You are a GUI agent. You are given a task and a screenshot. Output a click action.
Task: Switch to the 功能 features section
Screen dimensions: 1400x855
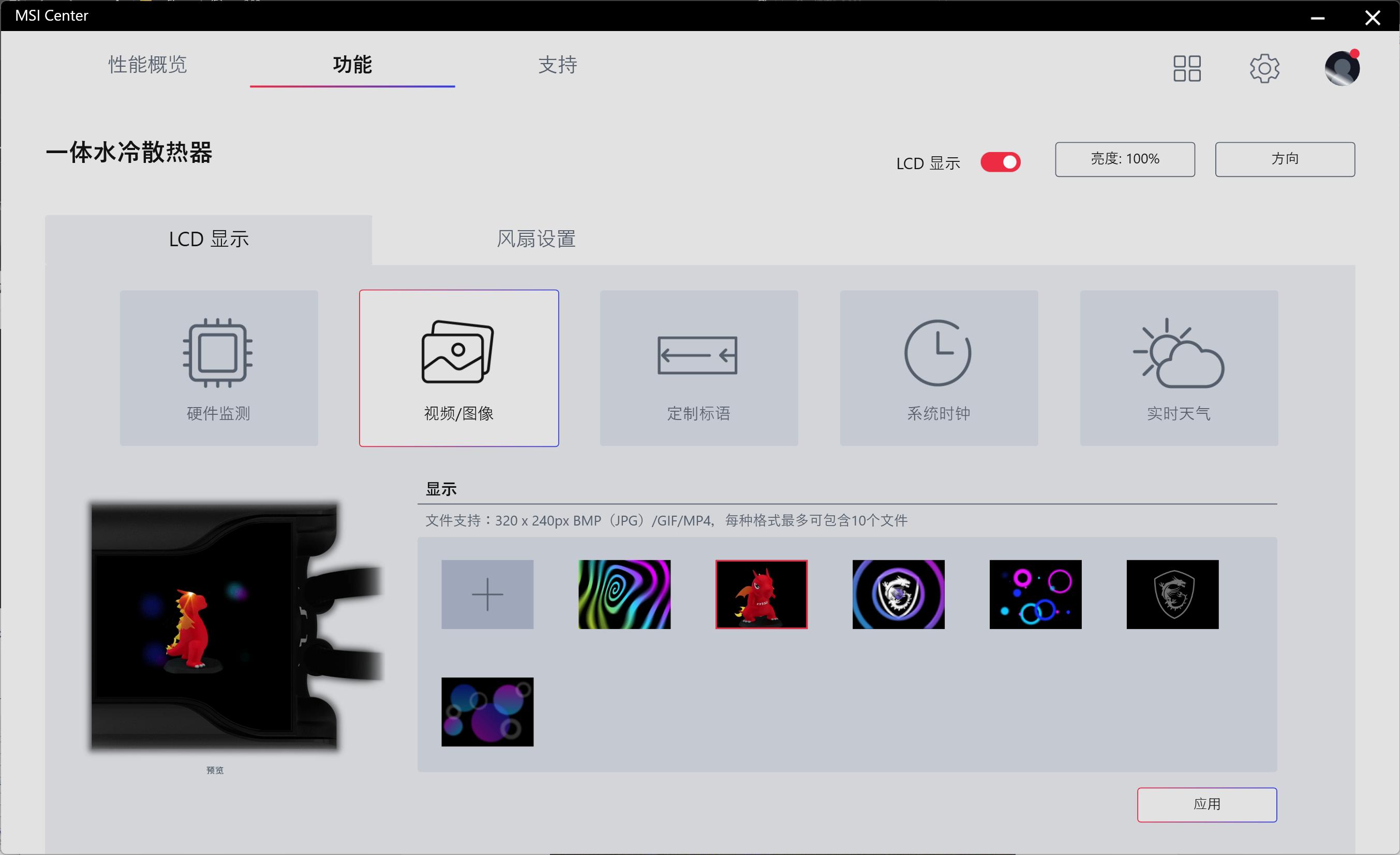click(352, 65)
